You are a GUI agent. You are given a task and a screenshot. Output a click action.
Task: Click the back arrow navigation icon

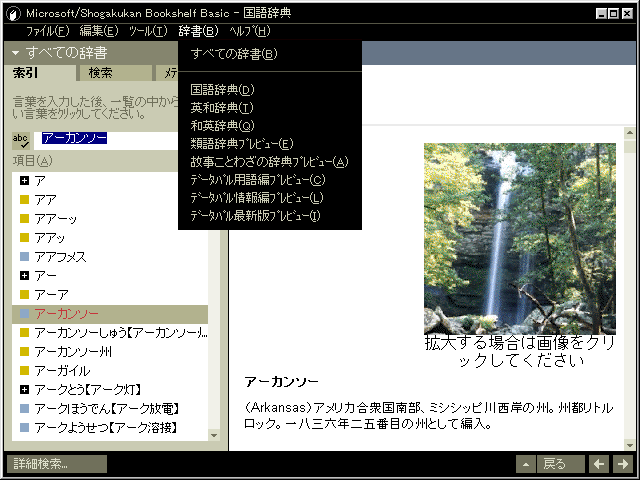[x=598, y=464]
